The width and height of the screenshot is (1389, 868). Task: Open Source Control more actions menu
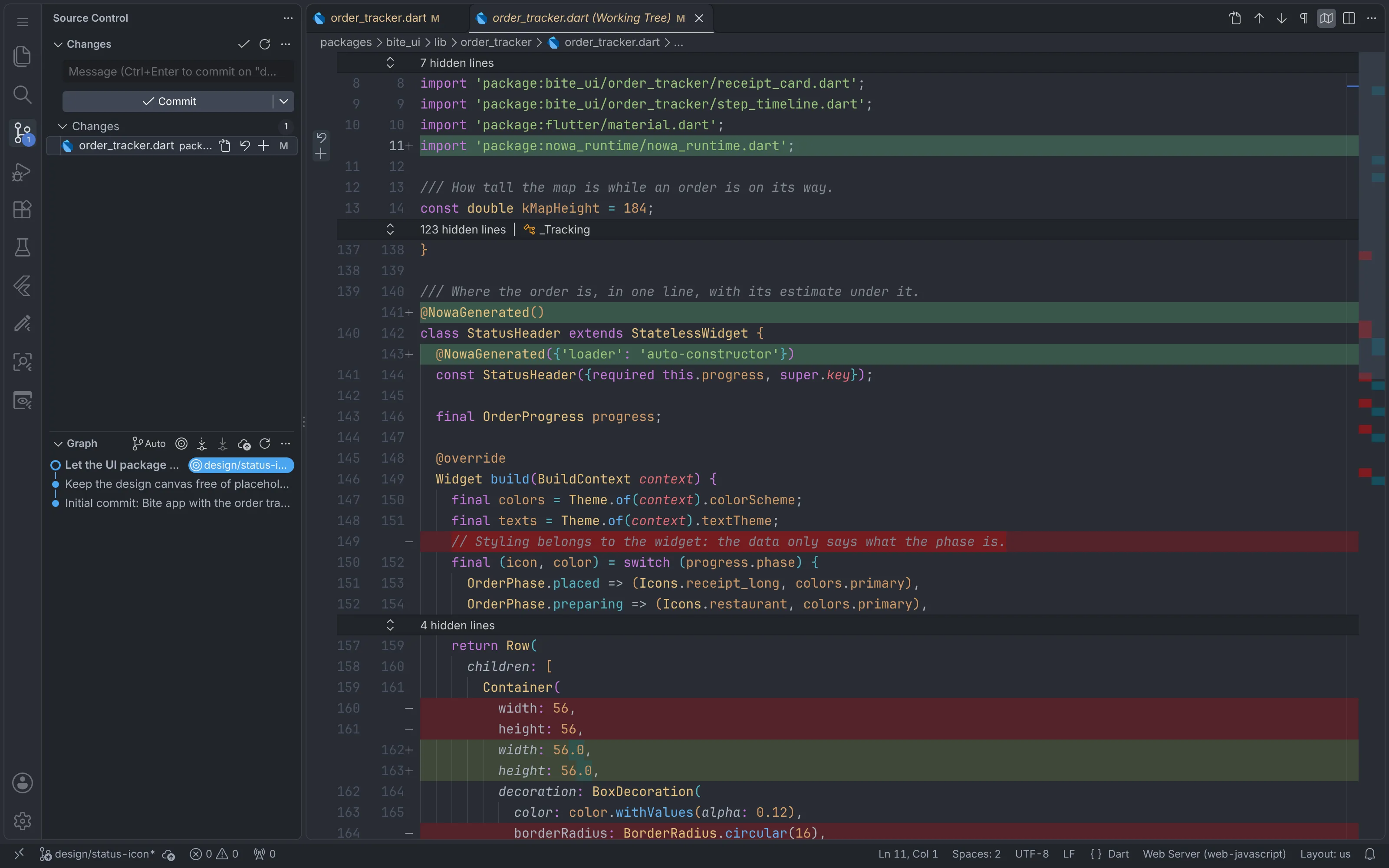point(288,18)
